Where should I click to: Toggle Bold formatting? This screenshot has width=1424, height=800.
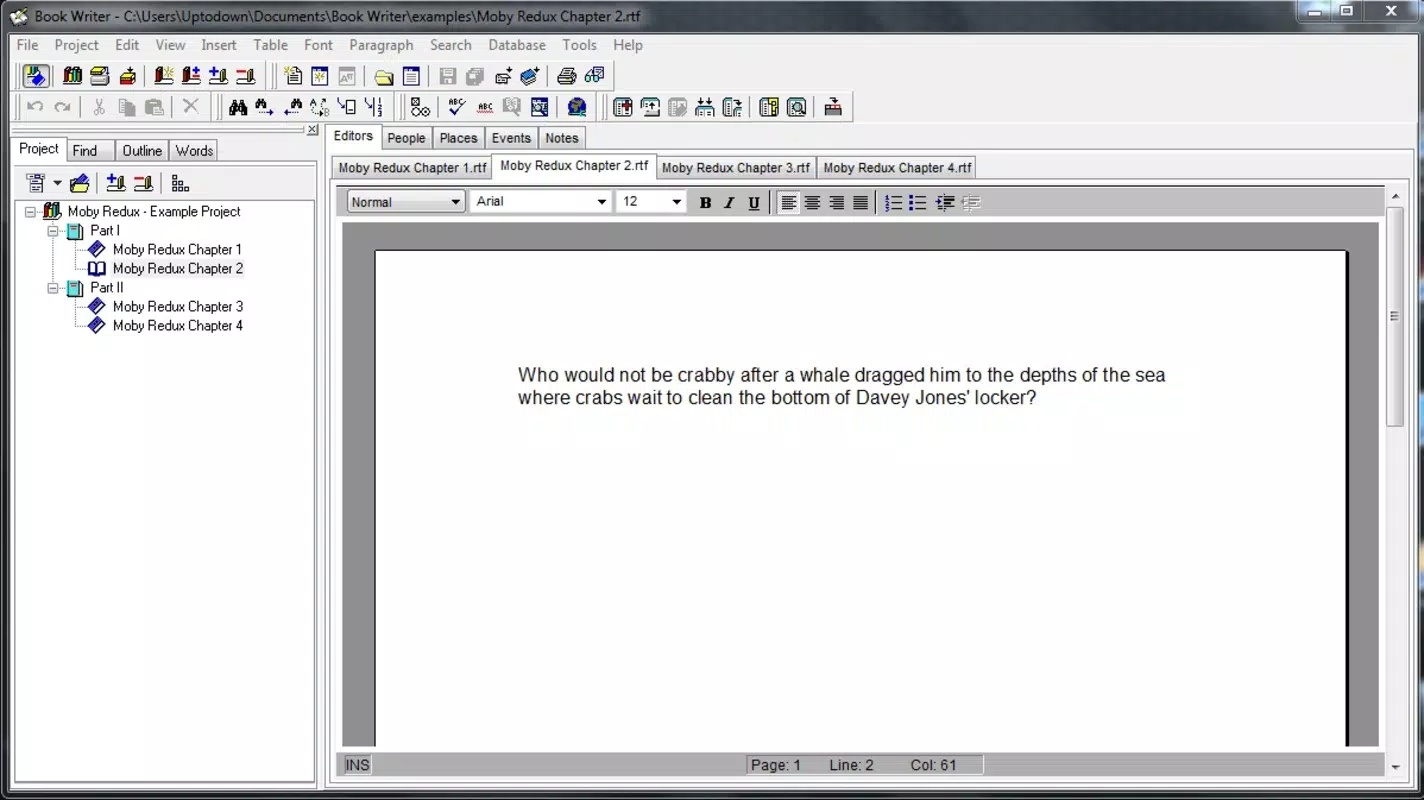pos(705,203)
